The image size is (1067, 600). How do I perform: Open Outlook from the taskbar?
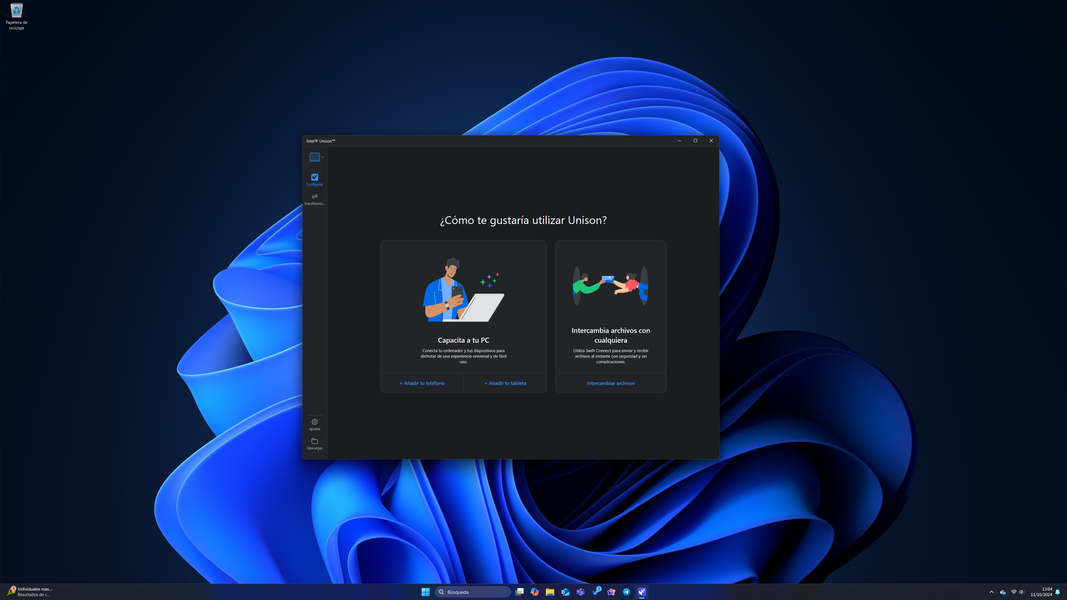pos(565,592)
